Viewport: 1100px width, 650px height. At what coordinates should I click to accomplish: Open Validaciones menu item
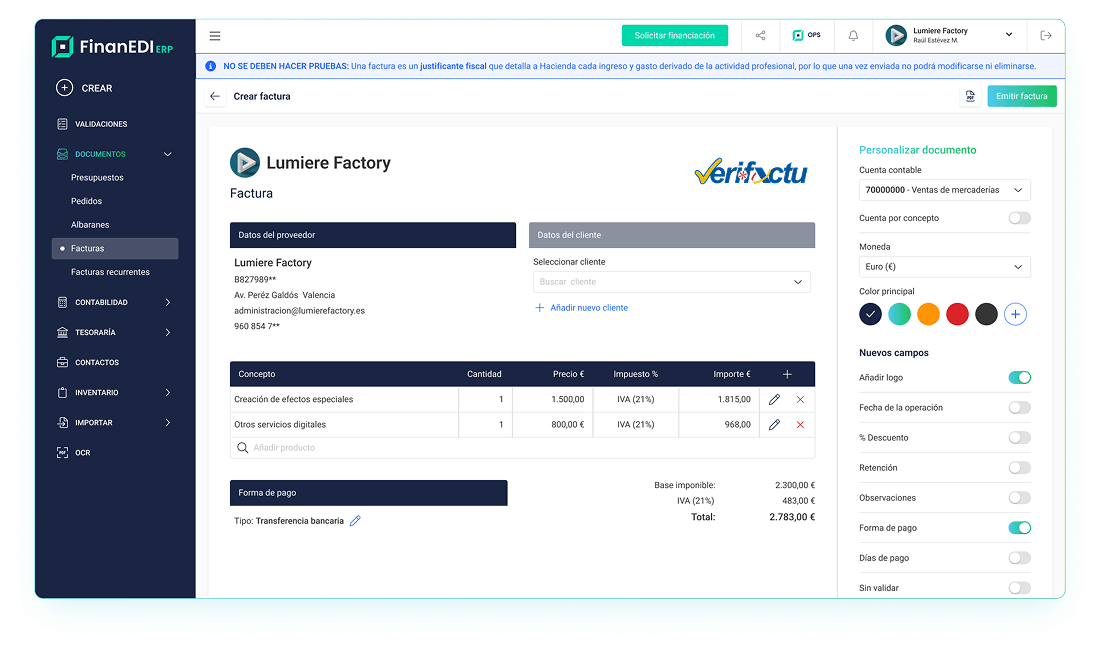click(101, 124)
